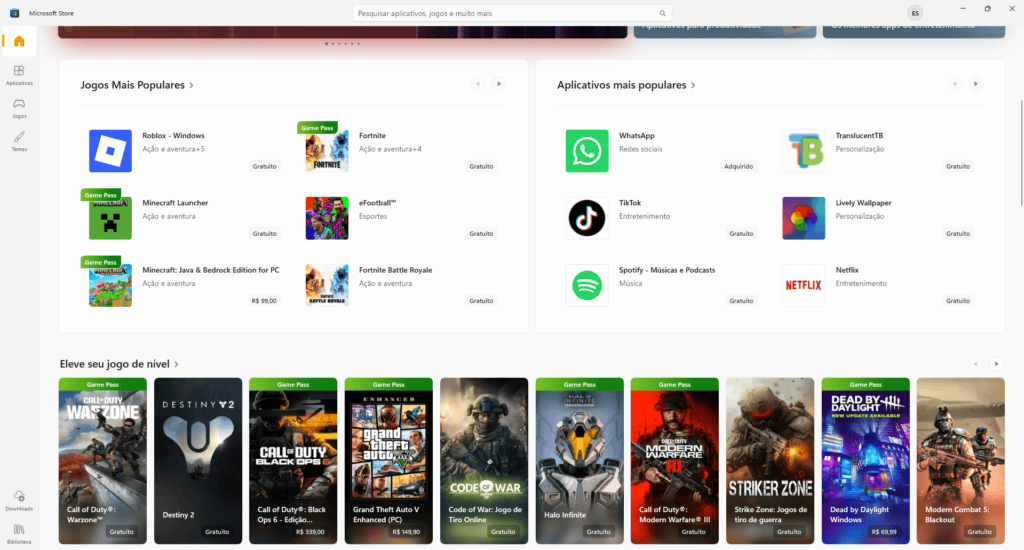The width and height of the screenshot is (1024, 550).
Task: Show previous page of Aplicativos mais populares
Action: 955,84
